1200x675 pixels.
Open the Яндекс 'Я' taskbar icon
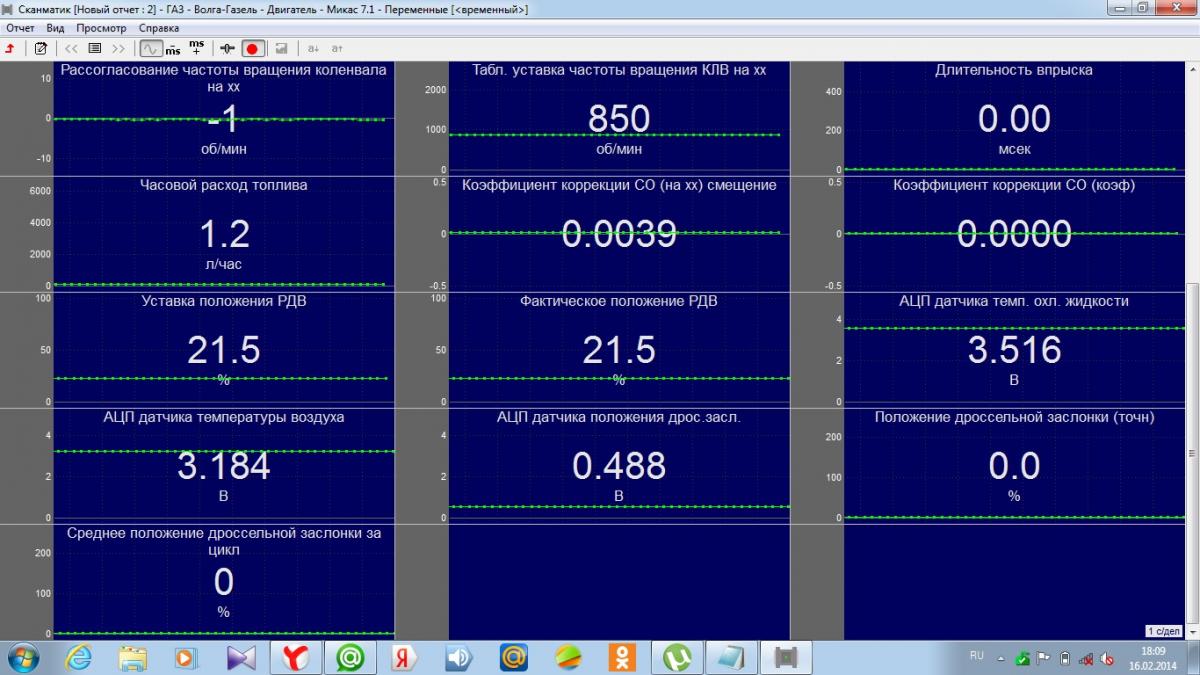404,657
